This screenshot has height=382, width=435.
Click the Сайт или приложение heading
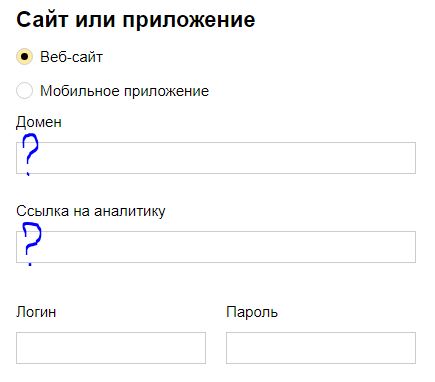[x=136, y=20]
